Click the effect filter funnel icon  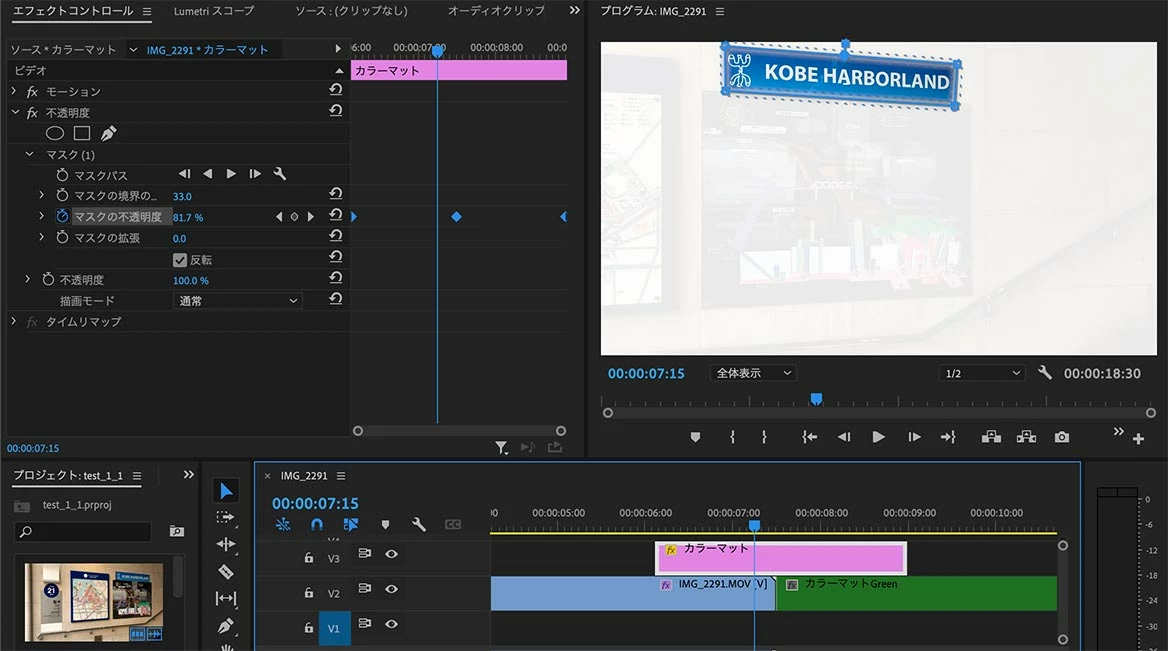pos(501,447)
